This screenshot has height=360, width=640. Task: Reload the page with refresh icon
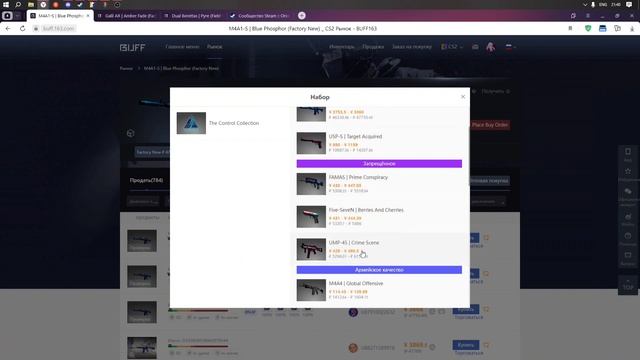pos(22,29)
